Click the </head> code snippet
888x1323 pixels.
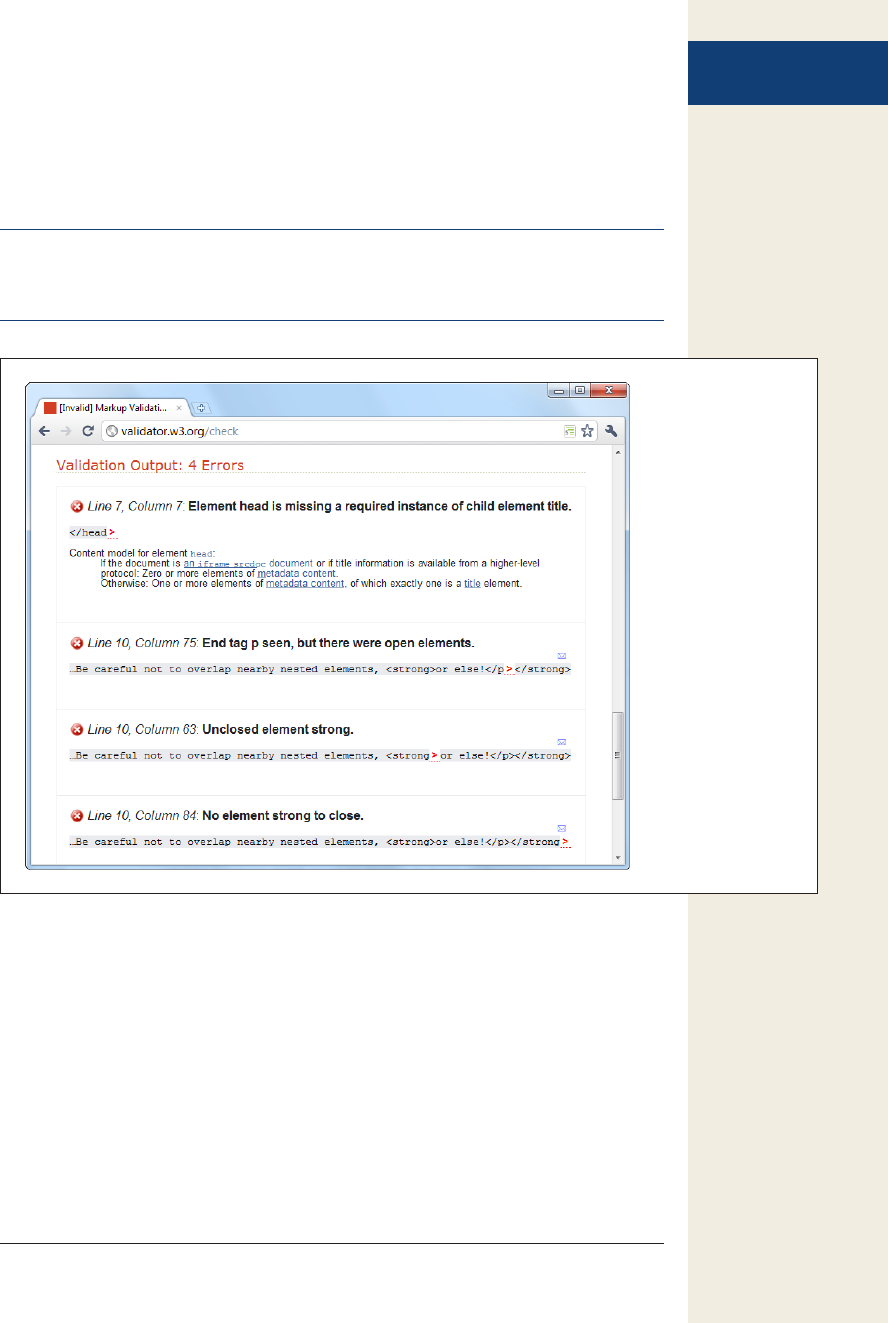coord(92,533)
